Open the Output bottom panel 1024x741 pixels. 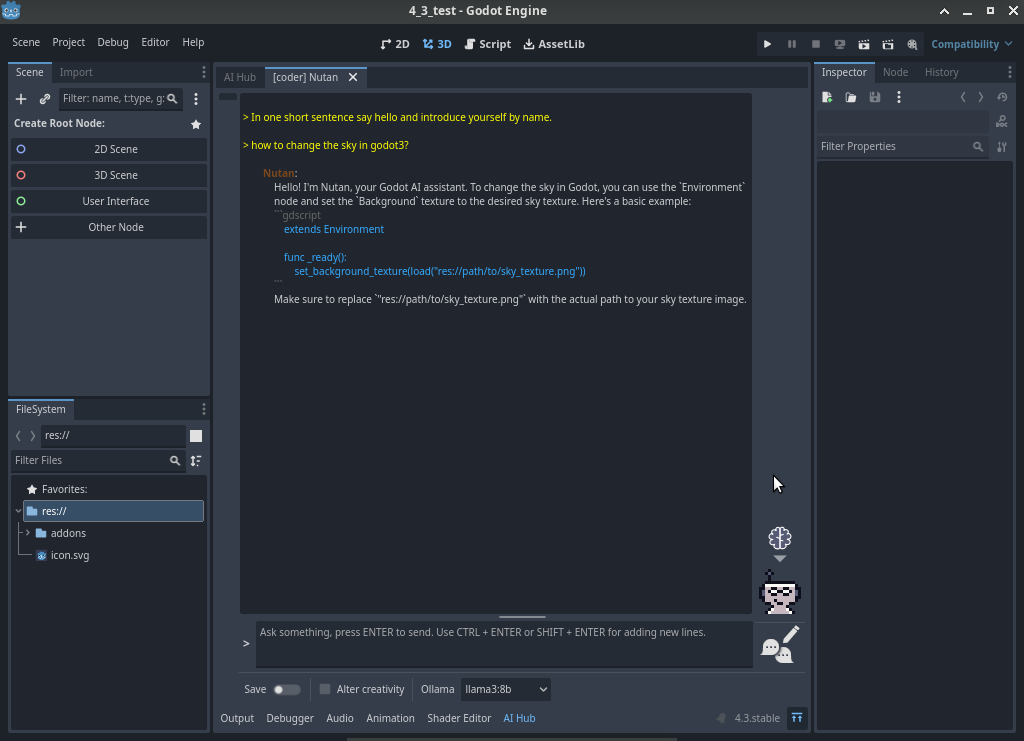pyautogui.click(x=237, y=718)
